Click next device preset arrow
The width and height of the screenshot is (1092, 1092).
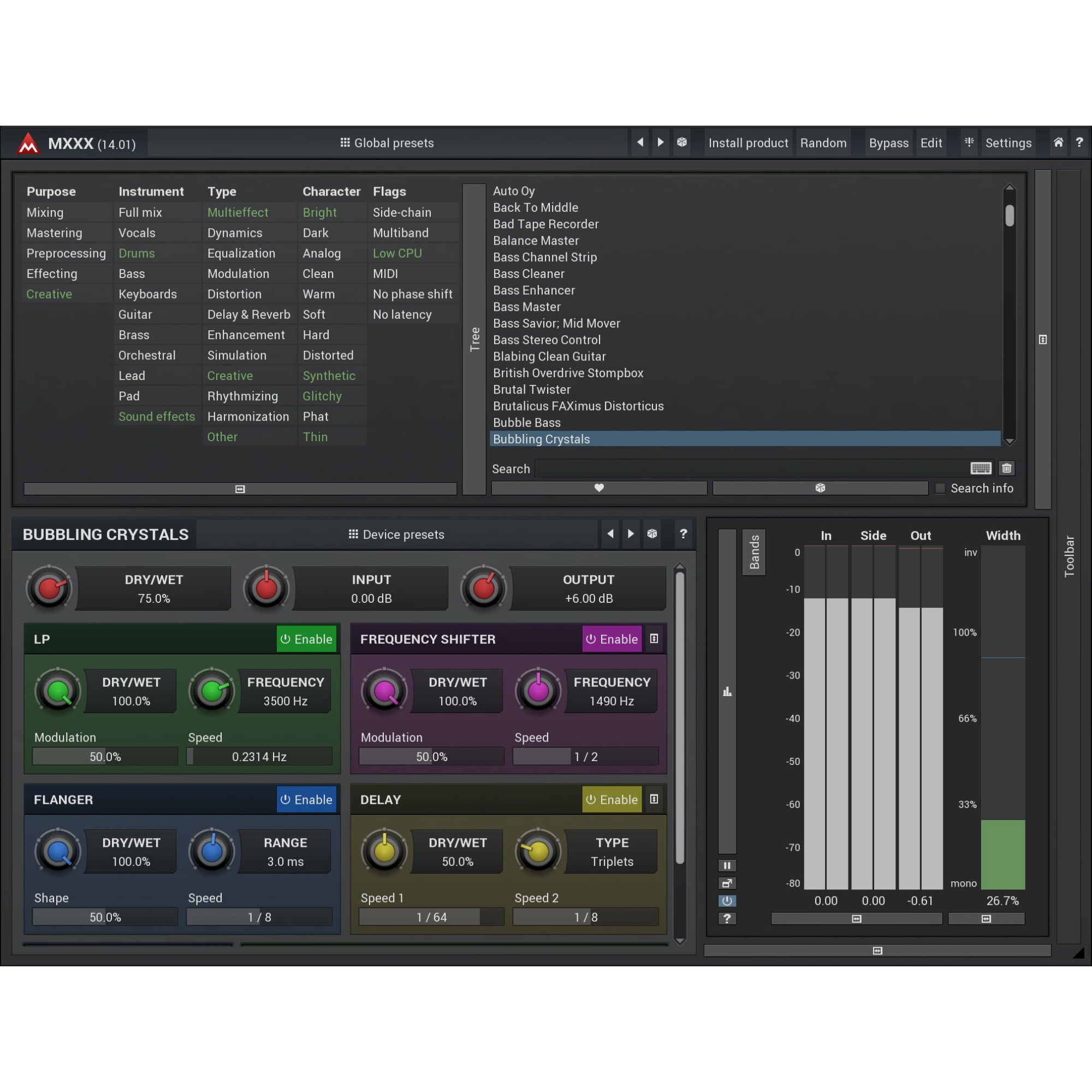(631, 533)
